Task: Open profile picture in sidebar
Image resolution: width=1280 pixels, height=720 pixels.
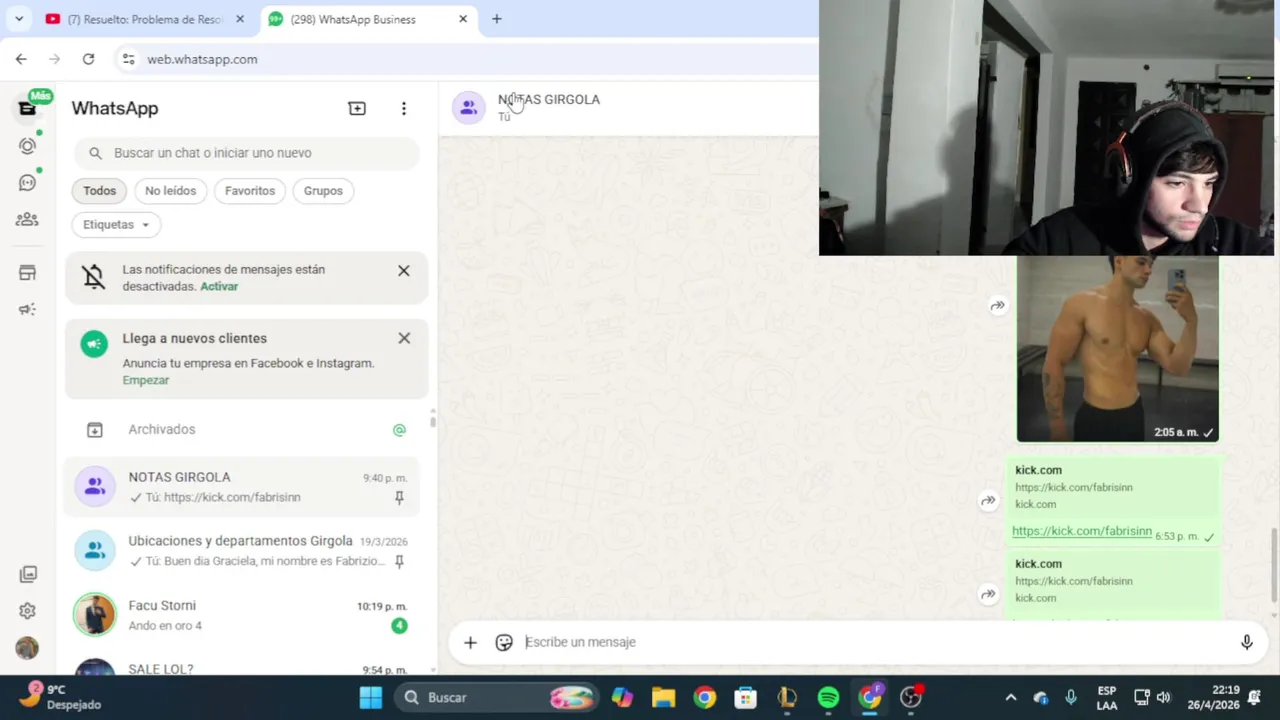Action: pos(27,648)
